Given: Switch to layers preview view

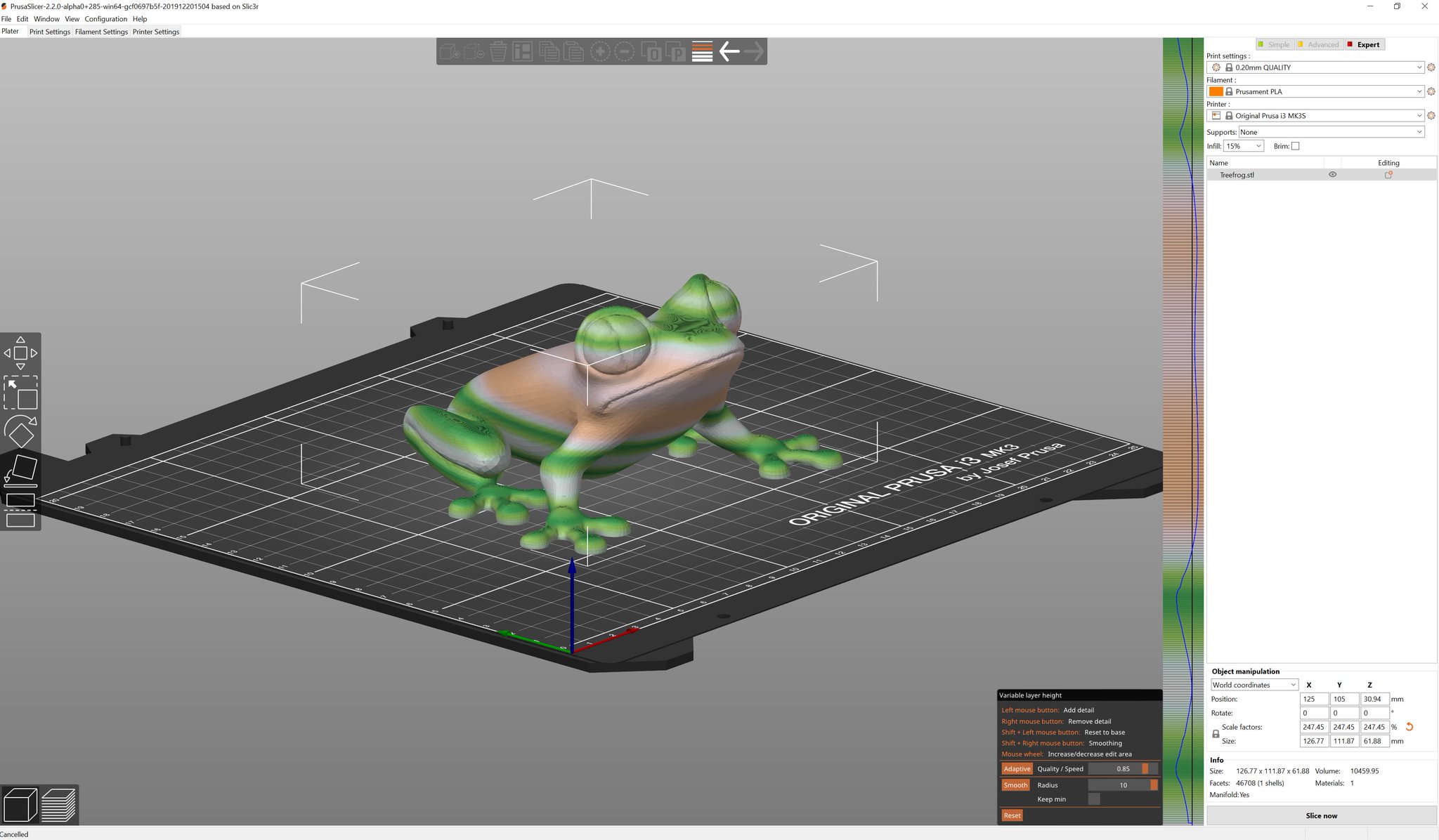Looking at the screenshot, I should click(x=58, y=805).
